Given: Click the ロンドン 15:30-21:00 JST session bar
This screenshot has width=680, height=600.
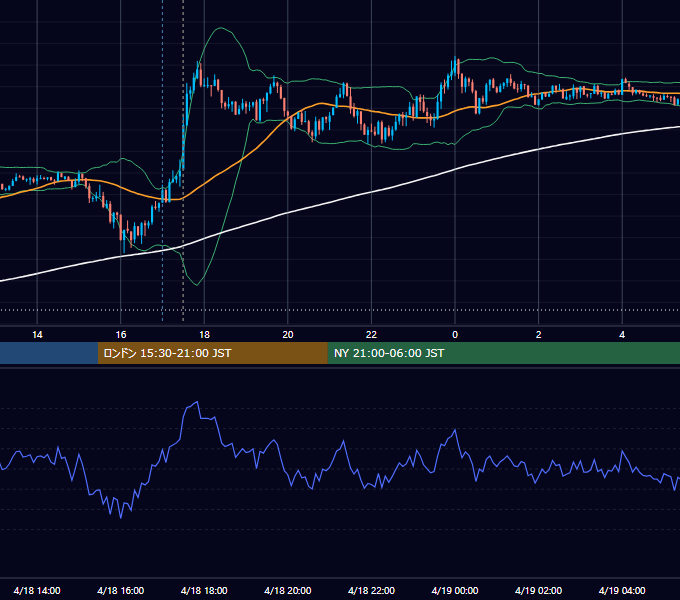Looking at the screenshot, I should click(x=212, y=353).
